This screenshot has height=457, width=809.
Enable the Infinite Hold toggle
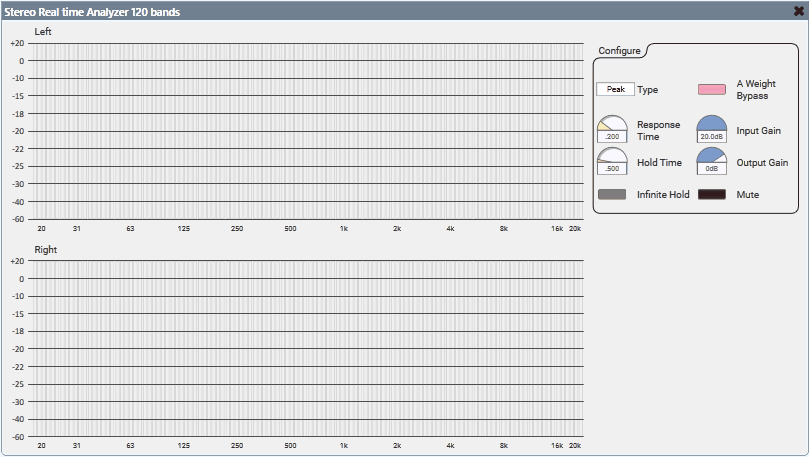(612, 194)
